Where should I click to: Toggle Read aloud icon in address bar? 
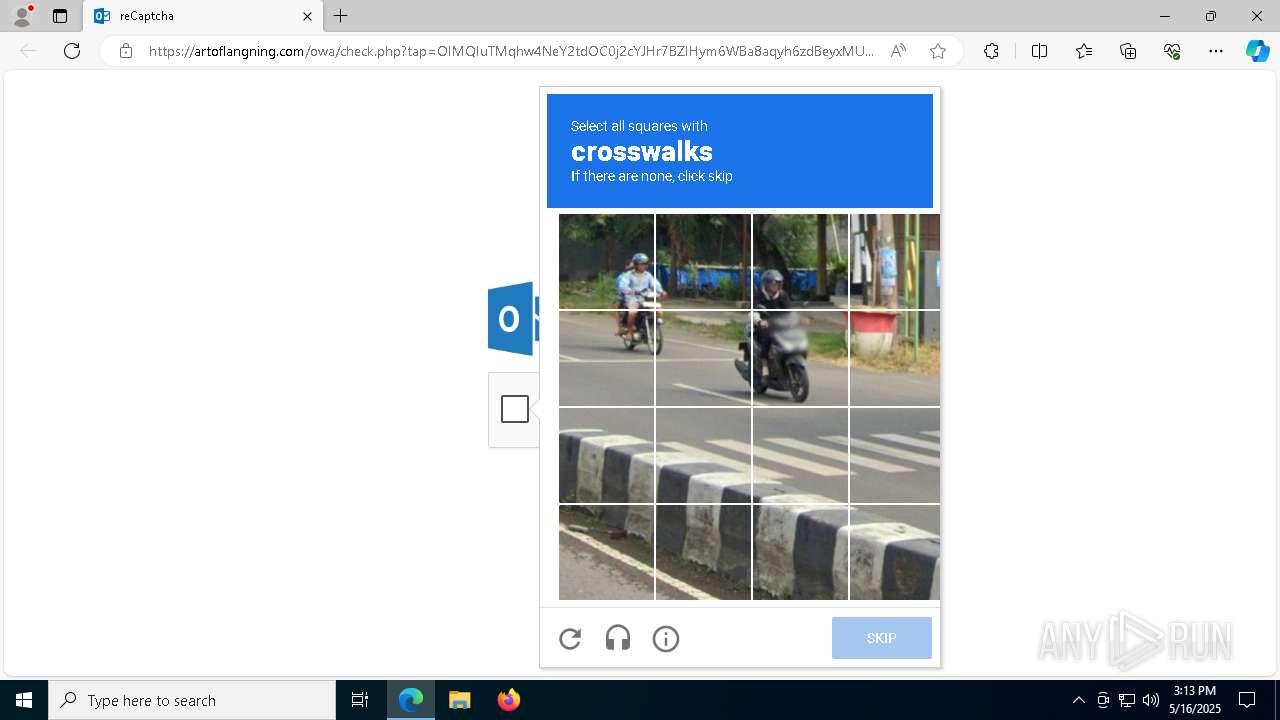(x=898, y=51)
